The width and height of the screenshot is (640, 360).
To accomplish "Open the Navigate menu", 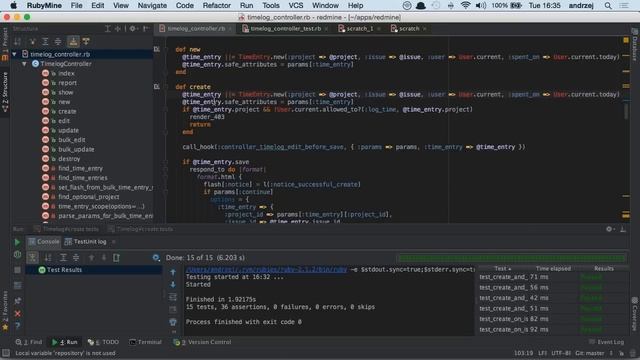I will point(152,6).
